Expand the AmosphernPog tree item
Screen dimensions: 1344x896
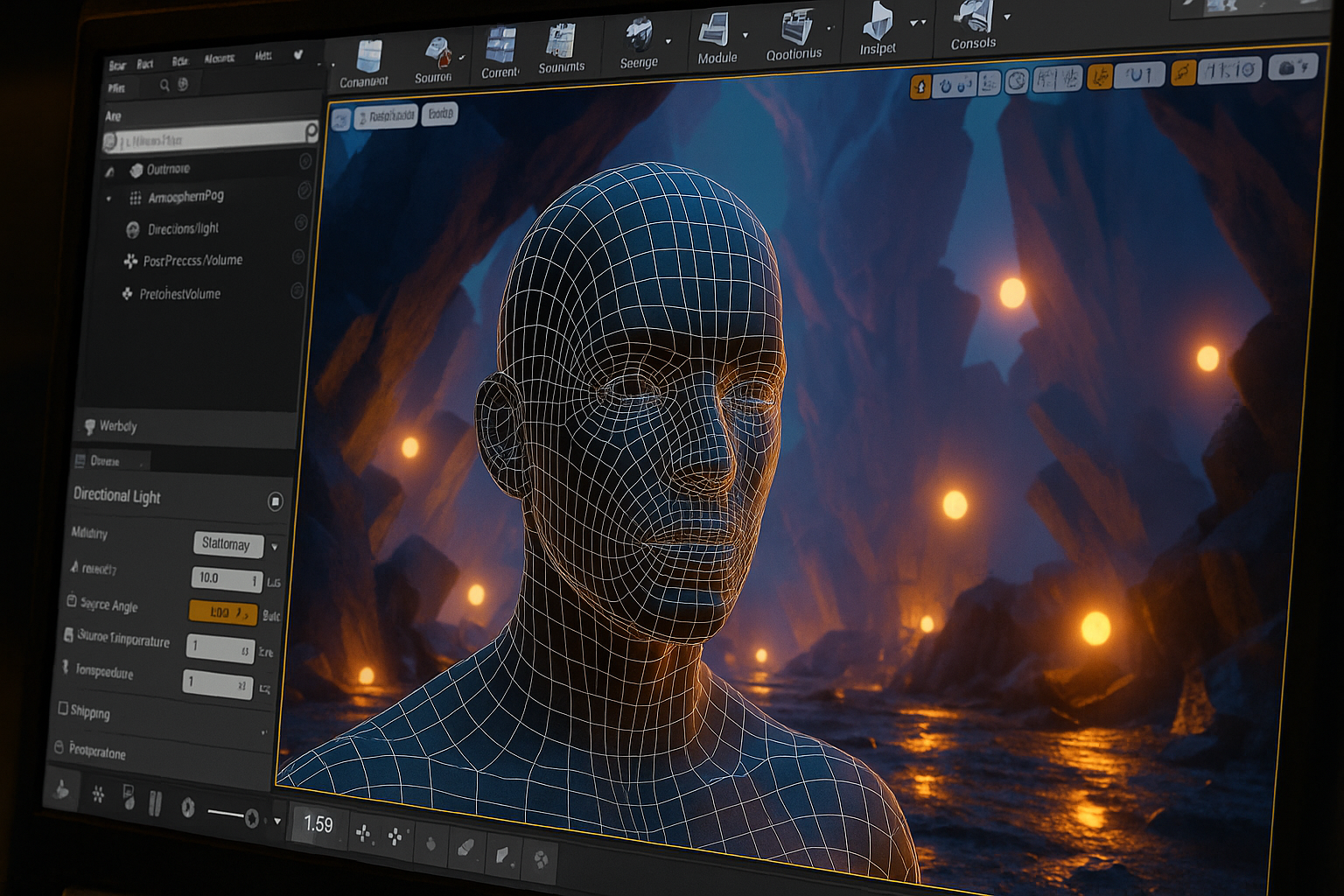(109, 199)
